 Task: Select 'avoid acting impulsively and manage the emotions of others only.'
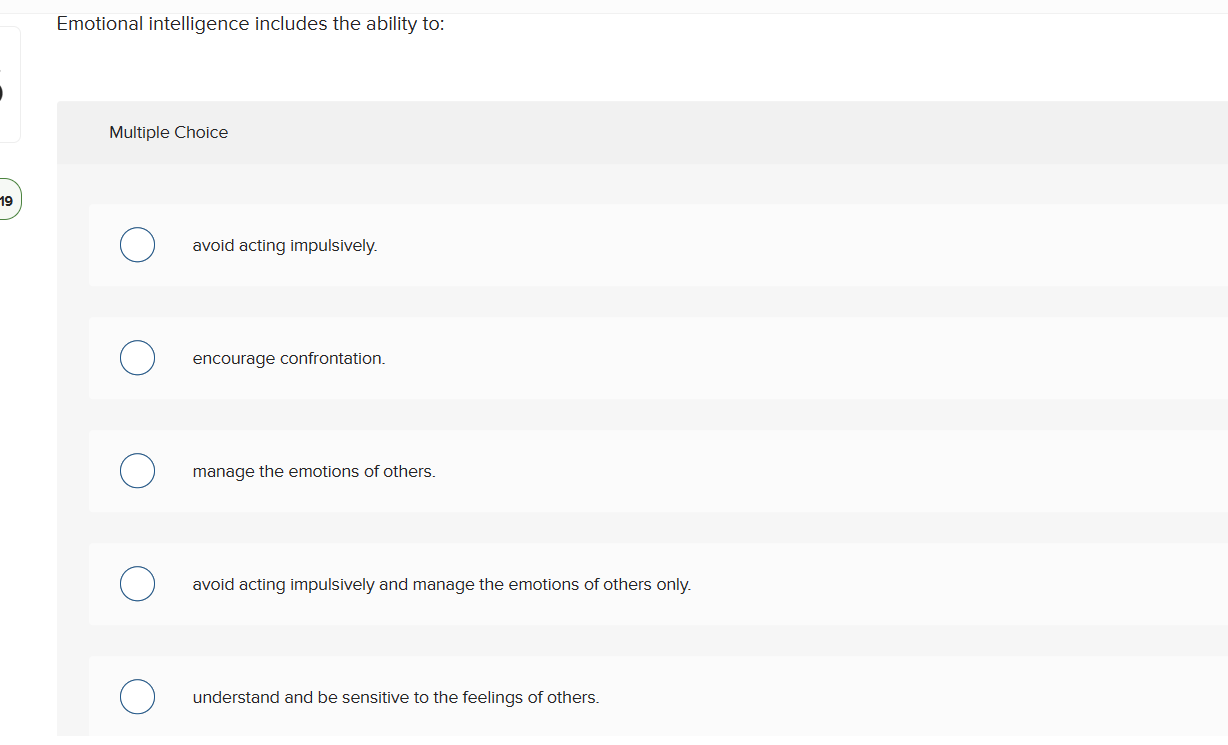(x=137, y=583)
